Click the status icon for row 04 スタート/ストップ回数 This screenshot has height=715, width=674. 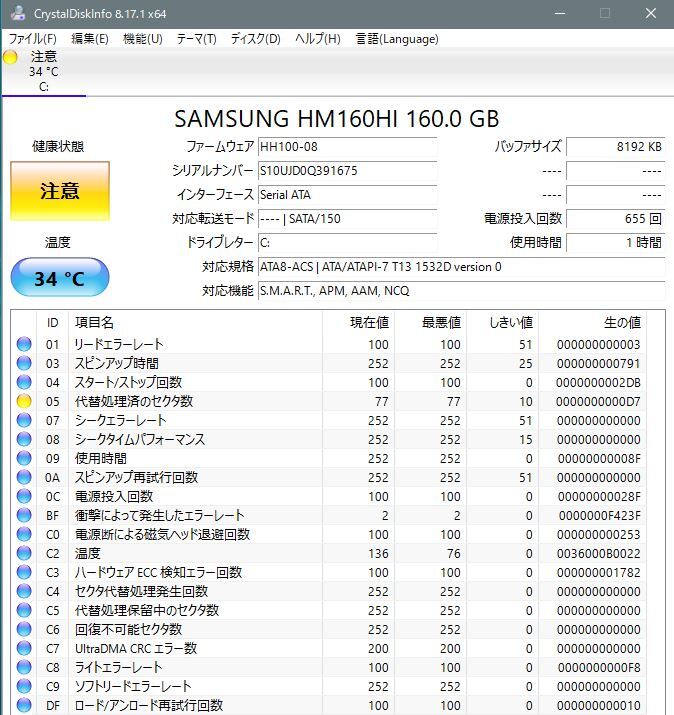coord(24,382)
